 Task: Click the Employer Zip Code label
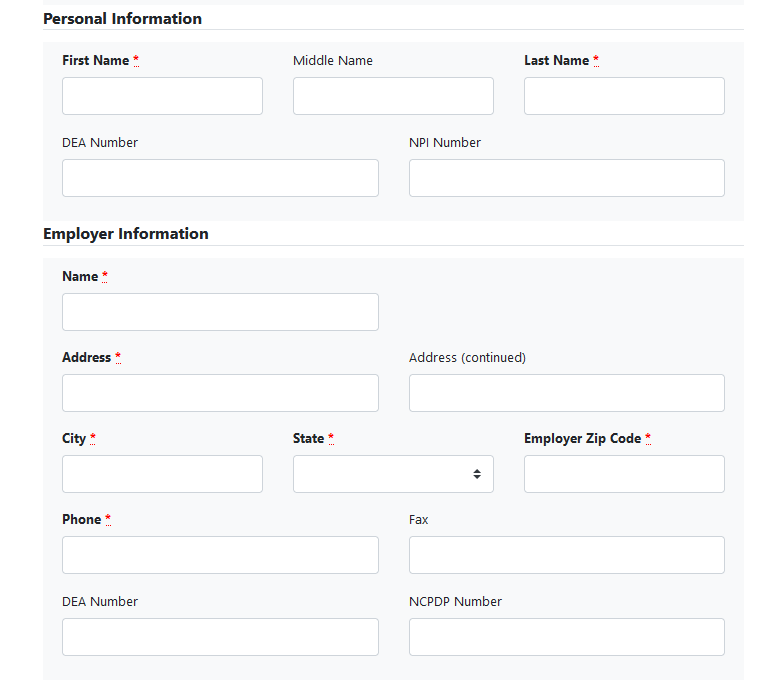pos(582,439)
